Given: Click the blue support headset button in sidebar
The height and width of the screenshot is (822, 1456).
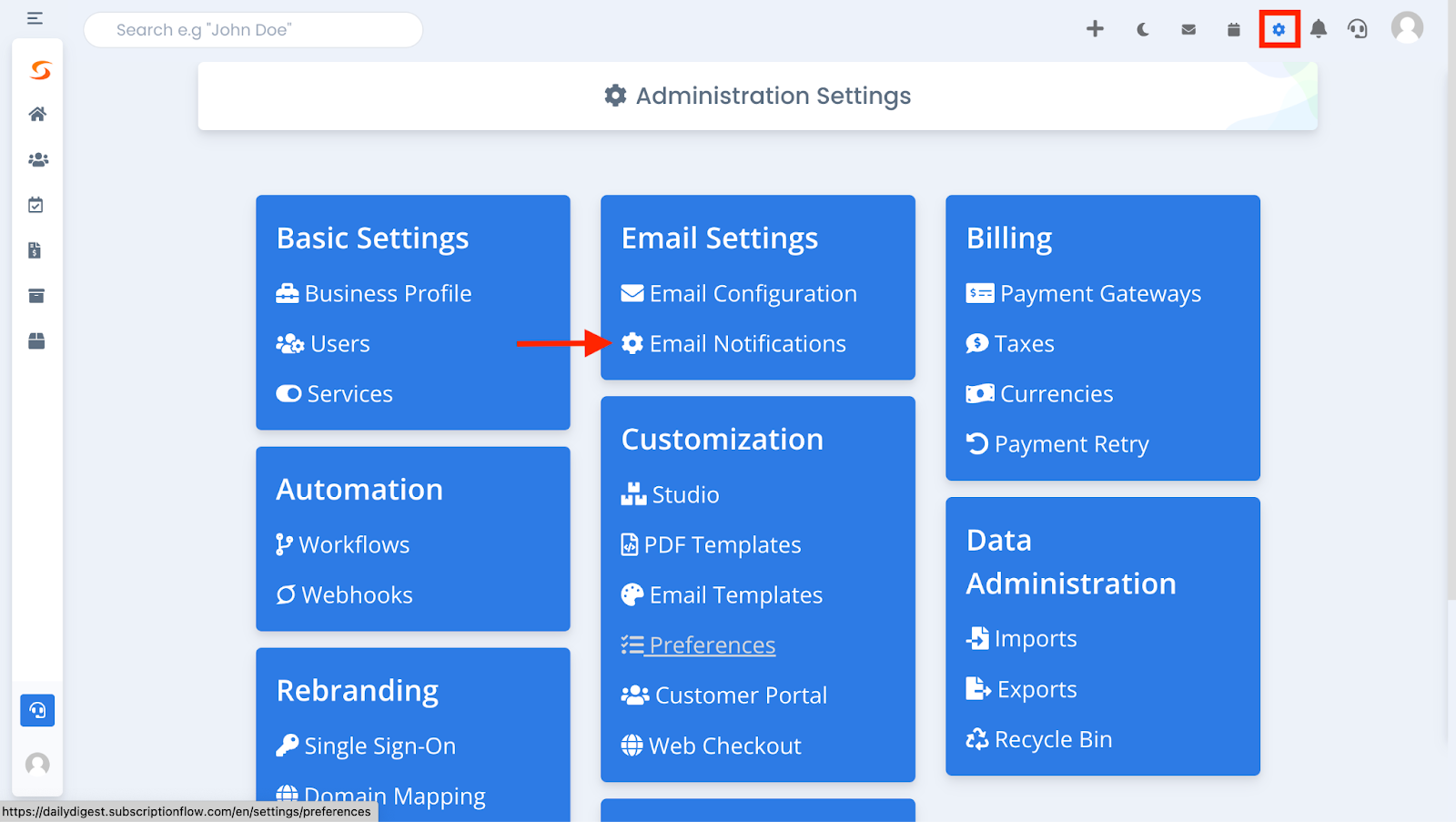Looking at the screenshot, I should pos(37,710).
